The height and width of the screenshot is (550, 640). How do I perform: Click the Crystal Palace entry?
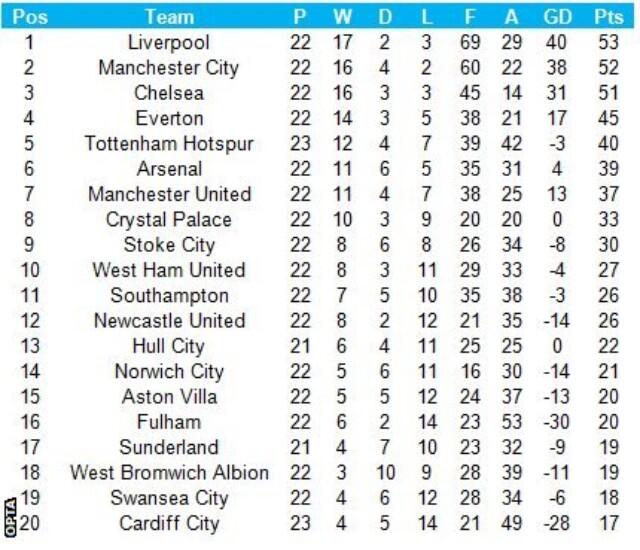pyautogui.click(x=169, y=219)
